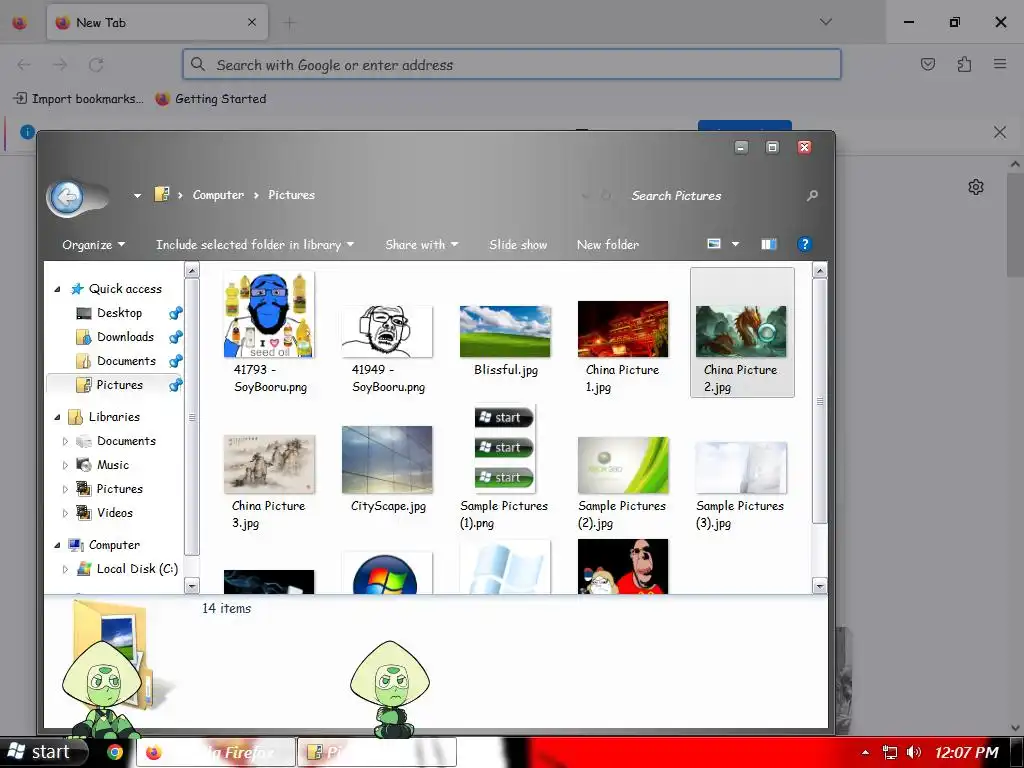This screenshot has height=768, width=1024.
Task: Click the pin icon beside Desktop
Action: pyautogui.click(x=175, y=313)
